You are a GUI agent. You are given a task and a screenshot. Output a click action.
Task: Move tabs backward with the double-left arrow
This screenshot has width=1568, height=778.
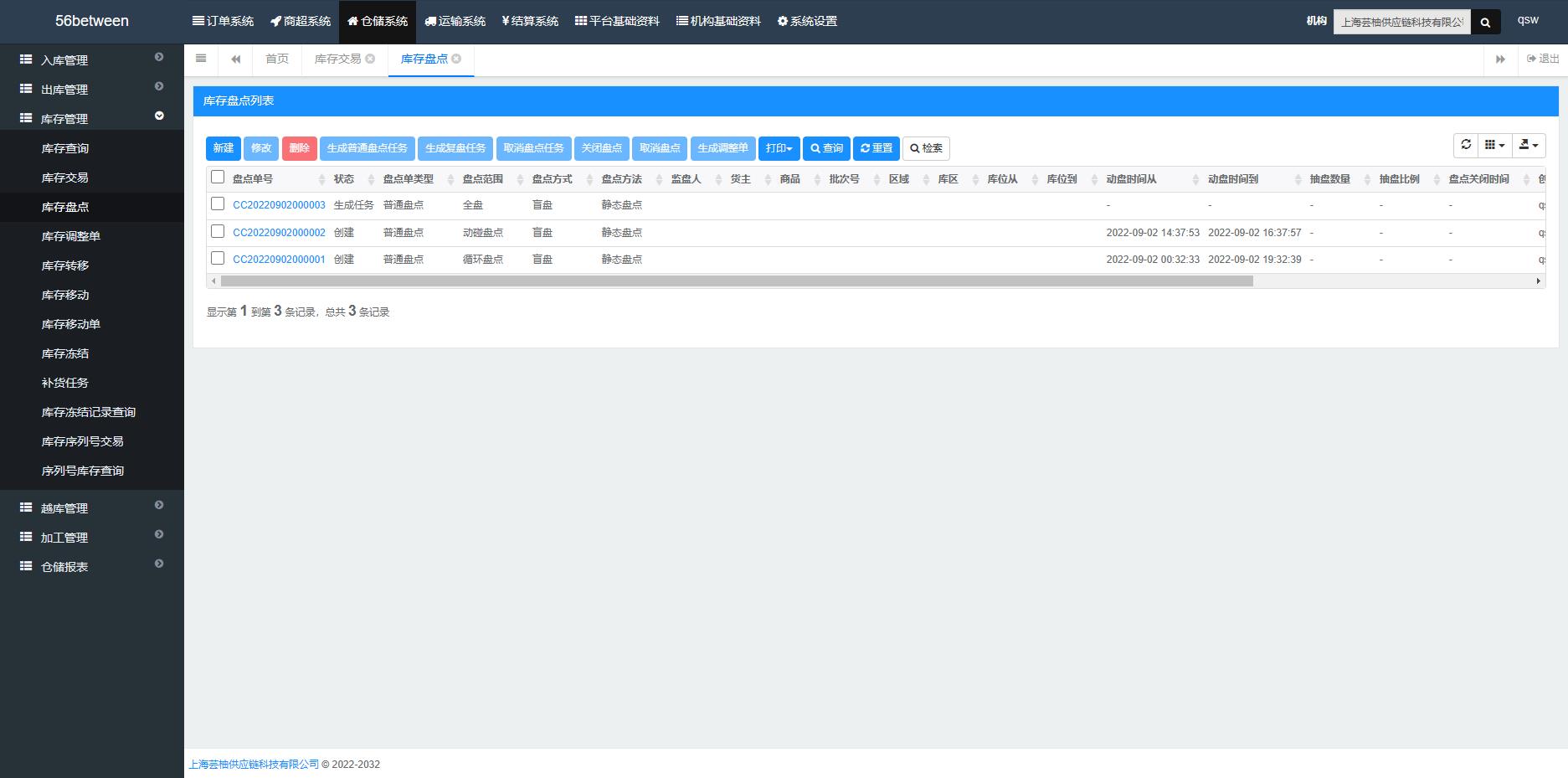pos(236,59)
